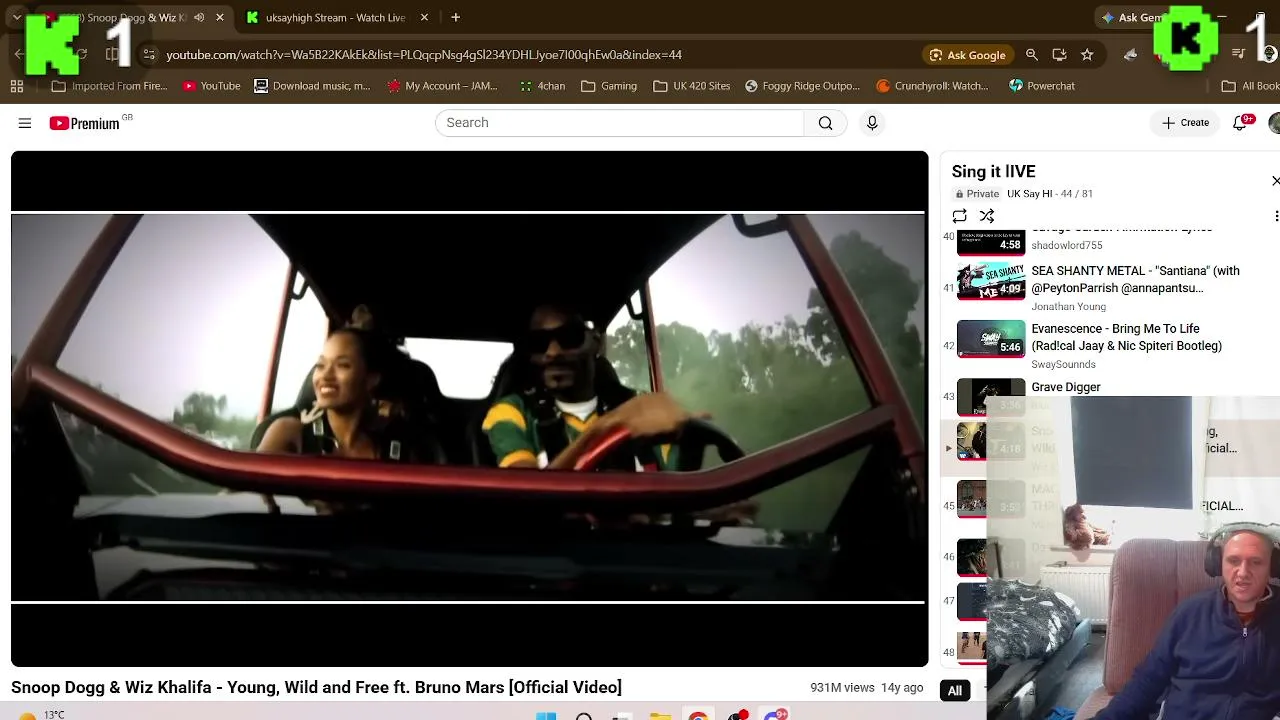1280x720 pixels.
Task: Click the SwaySounnds channel name
Action: tap(1063, 365)
